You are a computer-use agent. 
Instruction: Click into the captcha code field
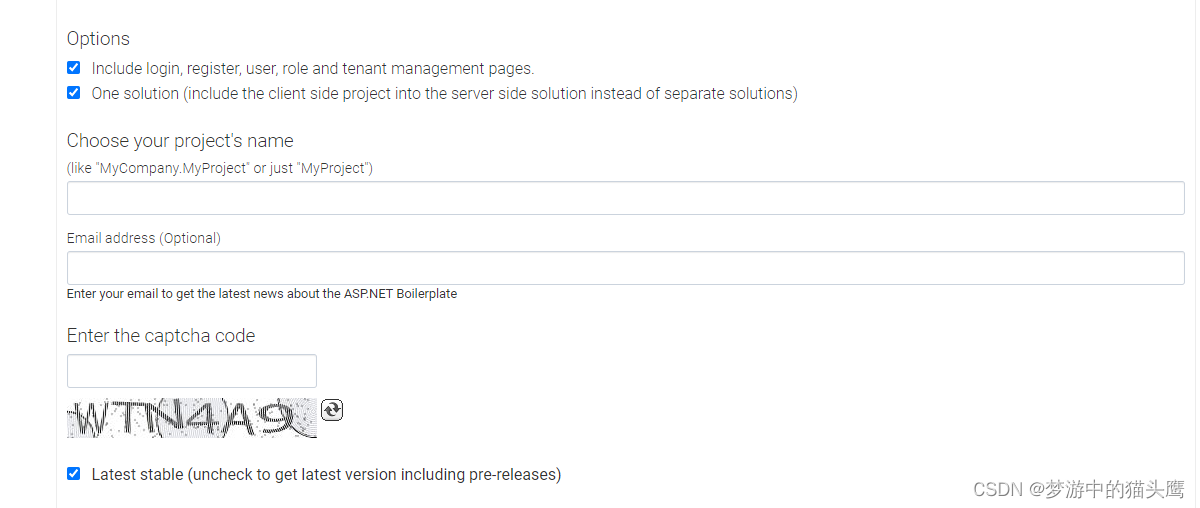[x=192, y=371]
